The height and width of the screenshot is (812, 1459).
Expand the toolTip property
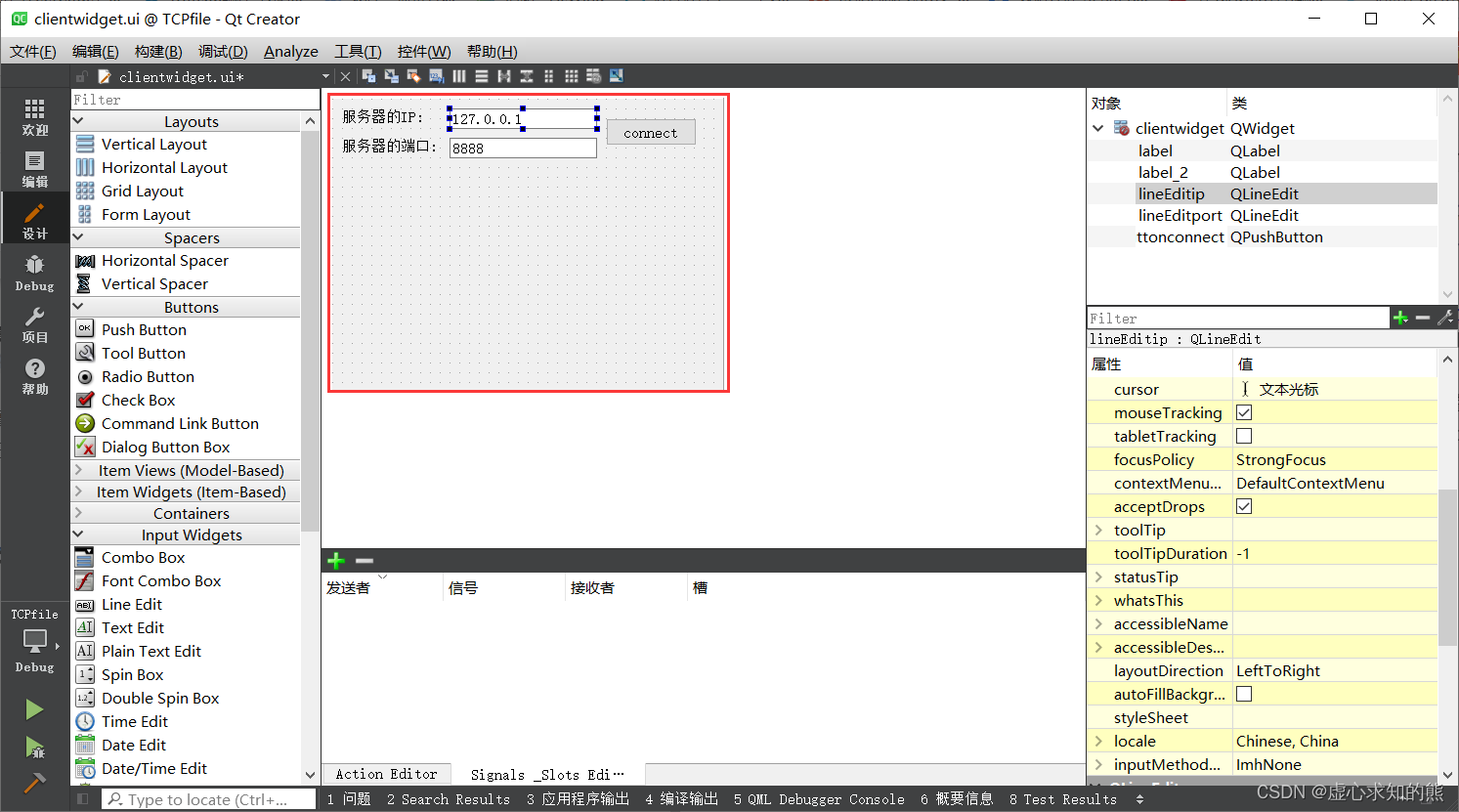coord(1098,530)
